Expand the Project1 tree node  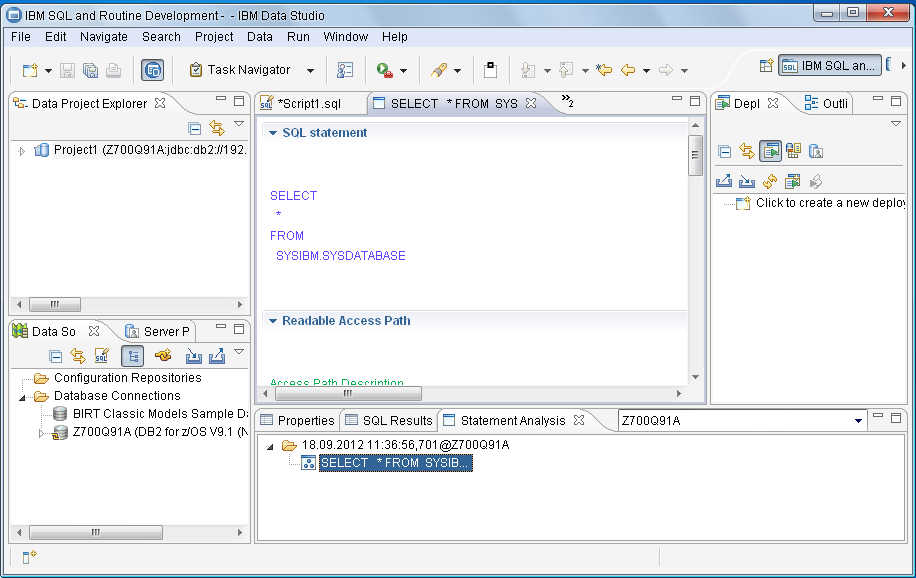click(x=23, y=151)
